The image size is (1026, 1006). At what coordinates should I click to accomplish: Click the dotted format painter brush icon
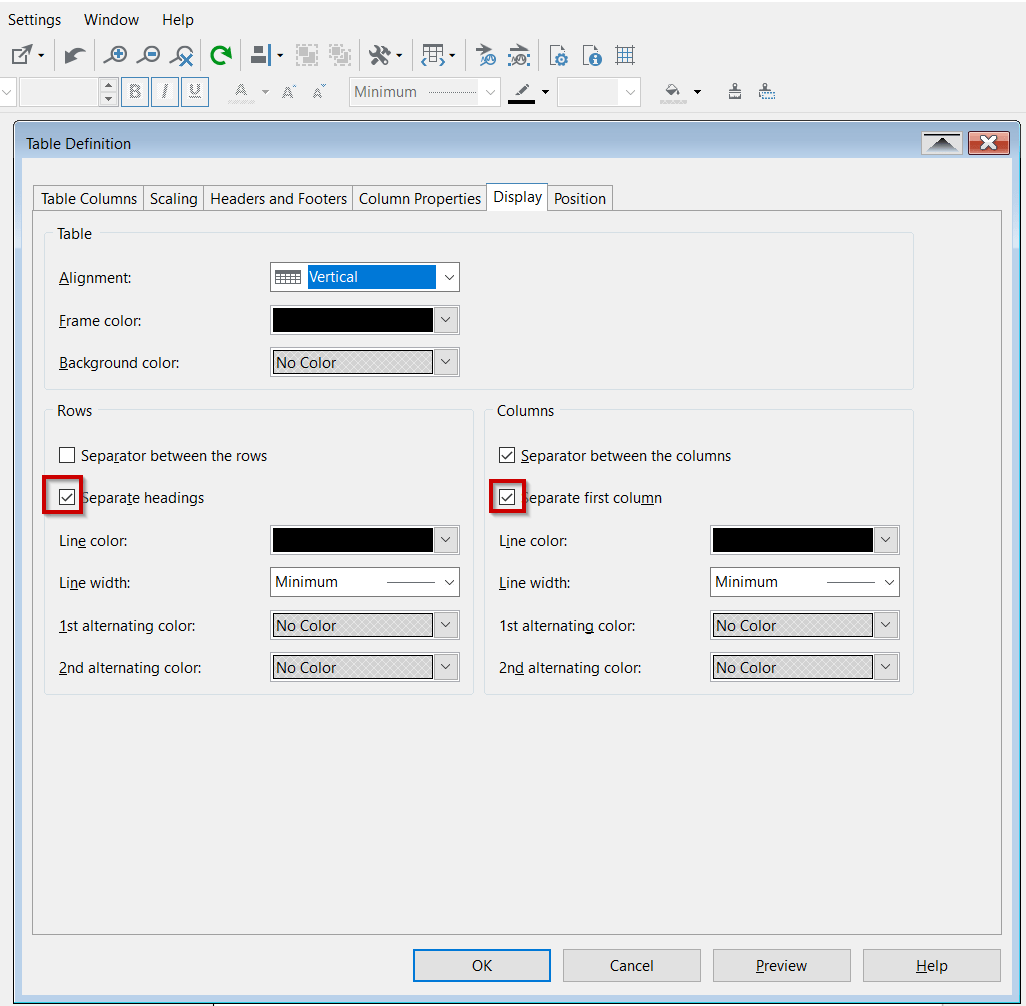[x=767, y=92]
